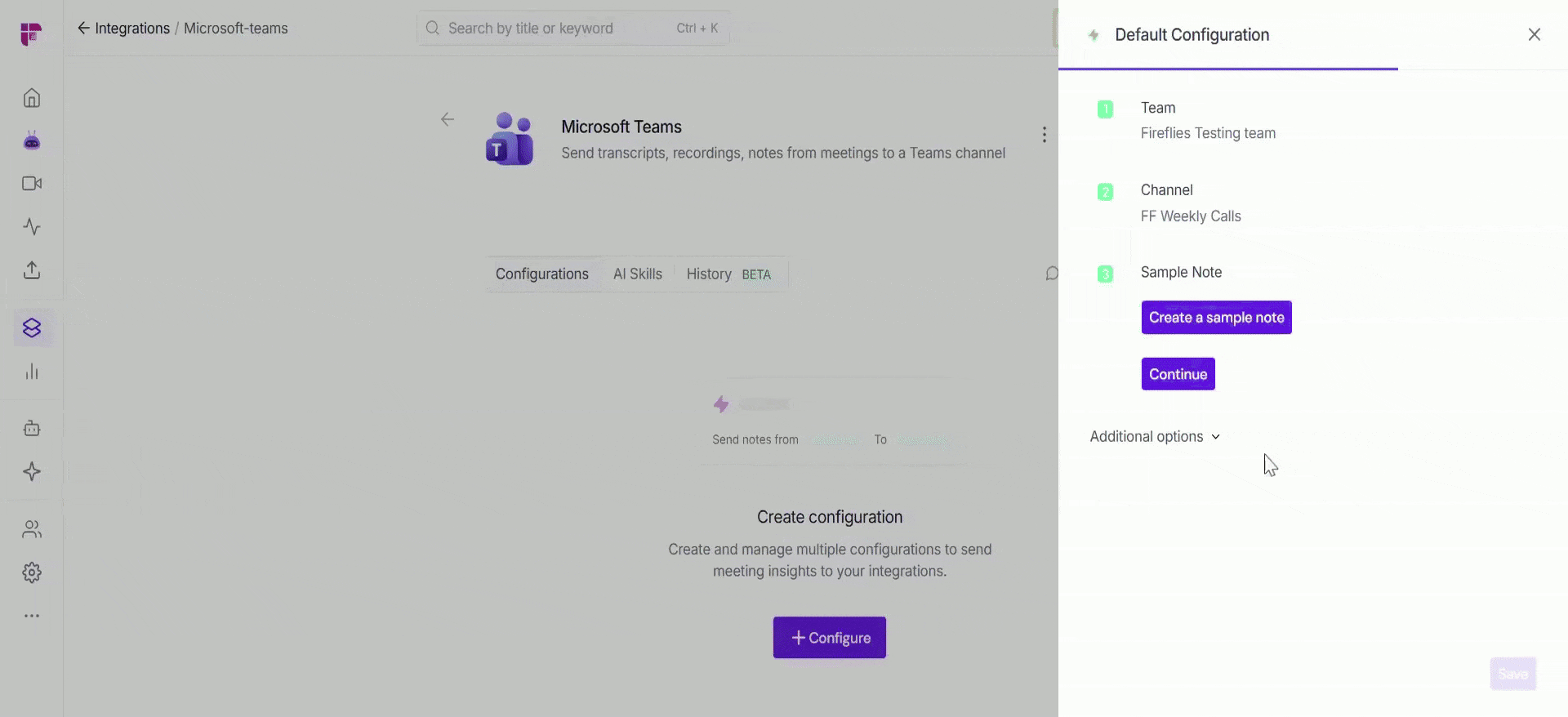The image size is (1568, 717).
Task: Click the three-dot more icon in sidebar
Action: tap(32, 616)
